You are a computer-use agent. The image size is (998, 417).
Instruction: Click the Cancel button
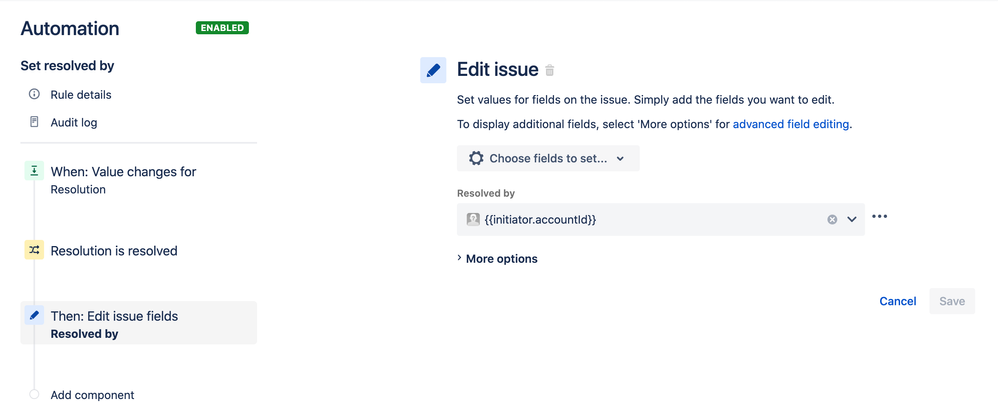[x=897, y=301]
